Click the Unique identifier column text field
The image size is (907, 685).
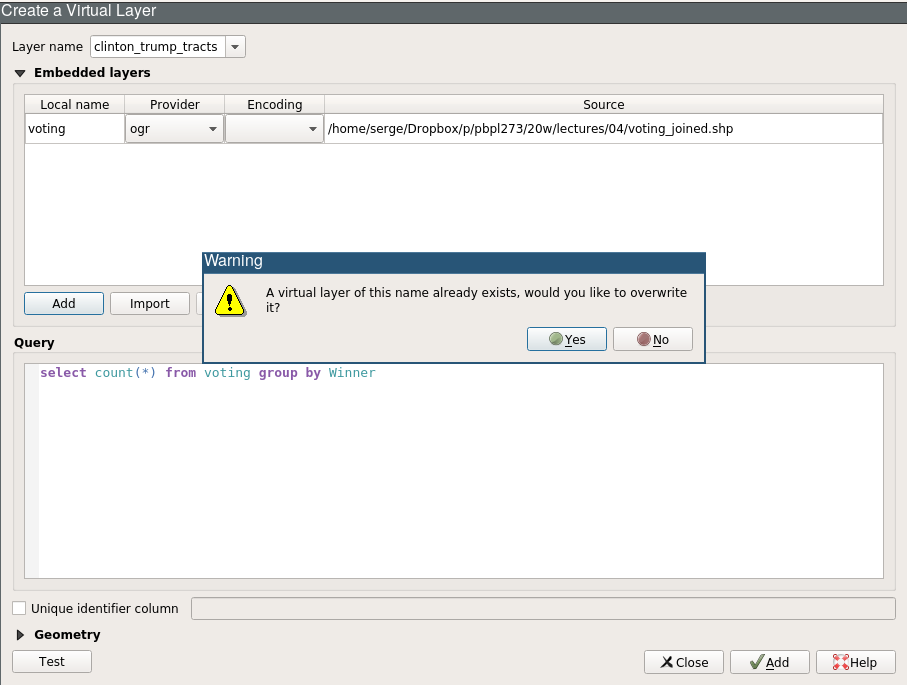pos(542,608)
